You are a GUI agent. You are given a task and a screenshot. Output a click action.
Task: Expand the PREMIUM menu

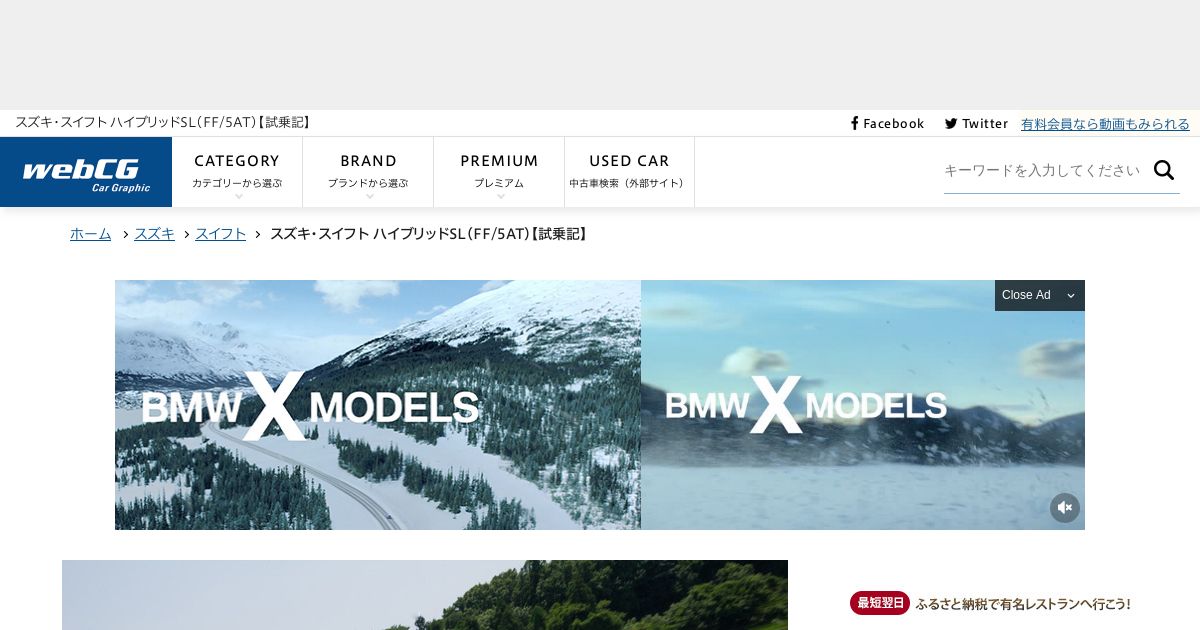point(499,172)
